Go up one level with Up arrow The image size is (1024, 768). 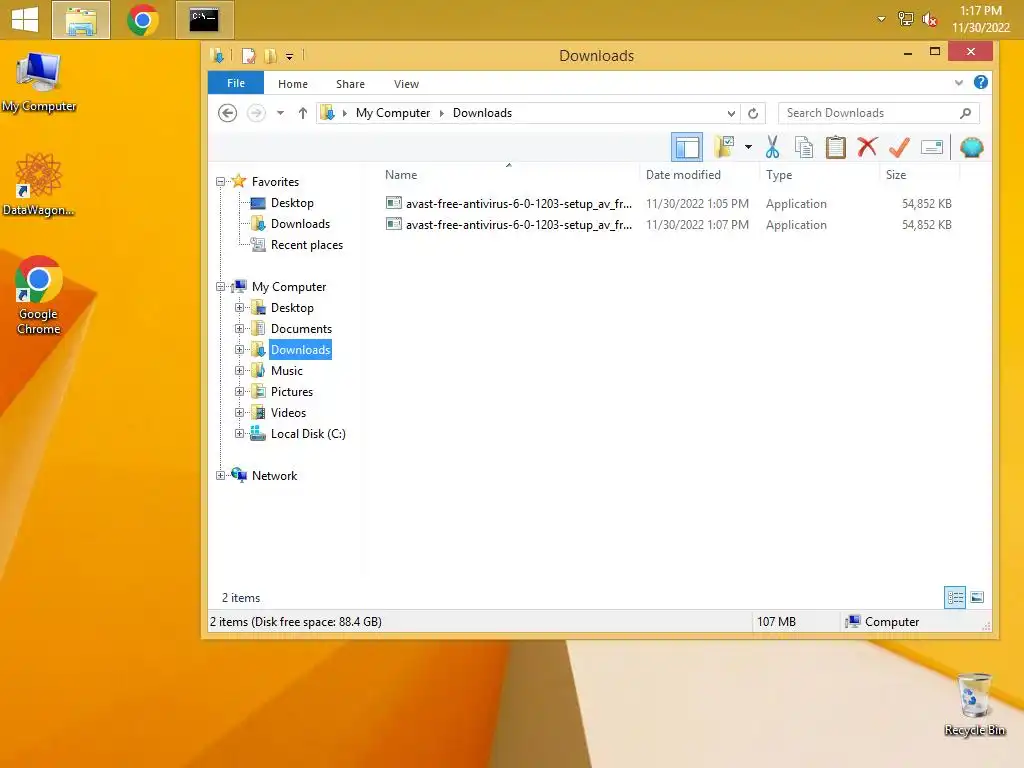pos(302,113)
